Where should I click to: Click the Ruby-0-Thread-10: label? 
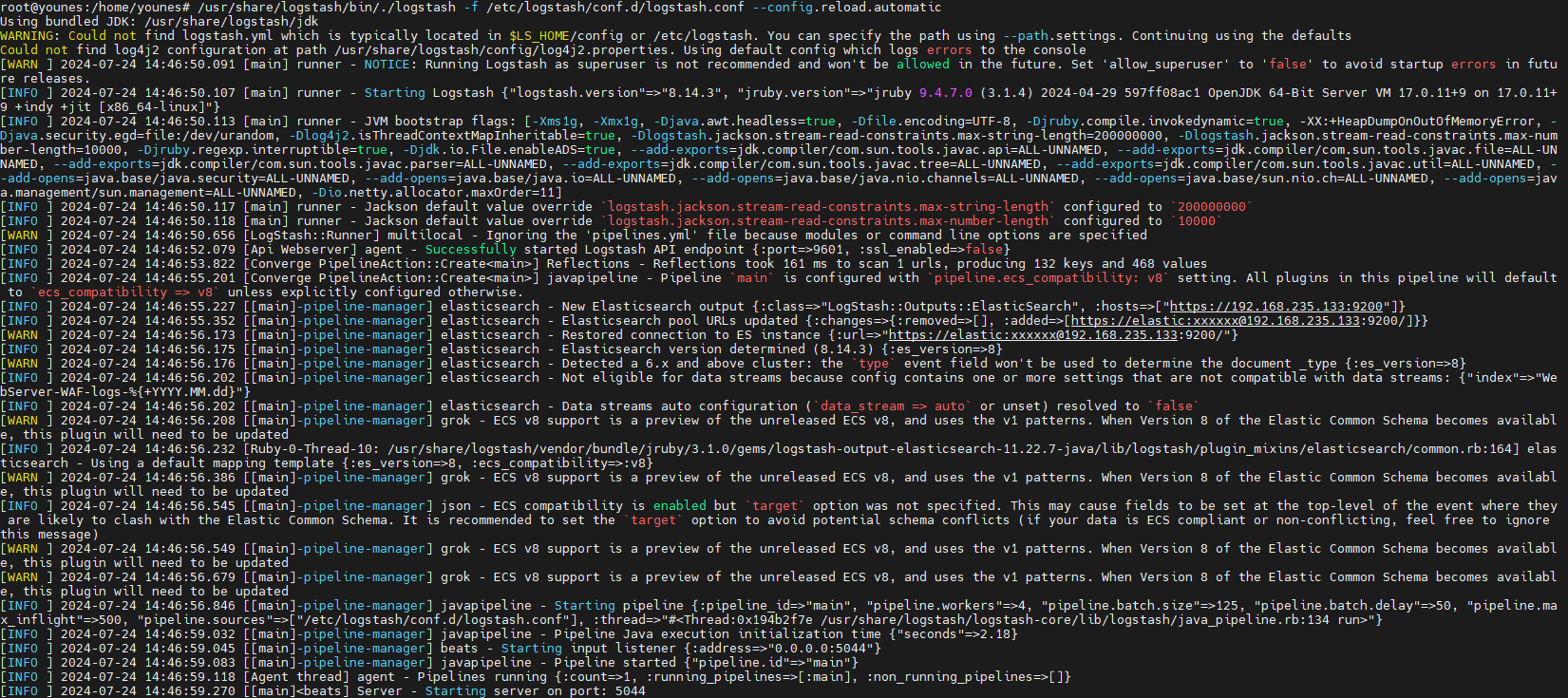pos(315,449)
